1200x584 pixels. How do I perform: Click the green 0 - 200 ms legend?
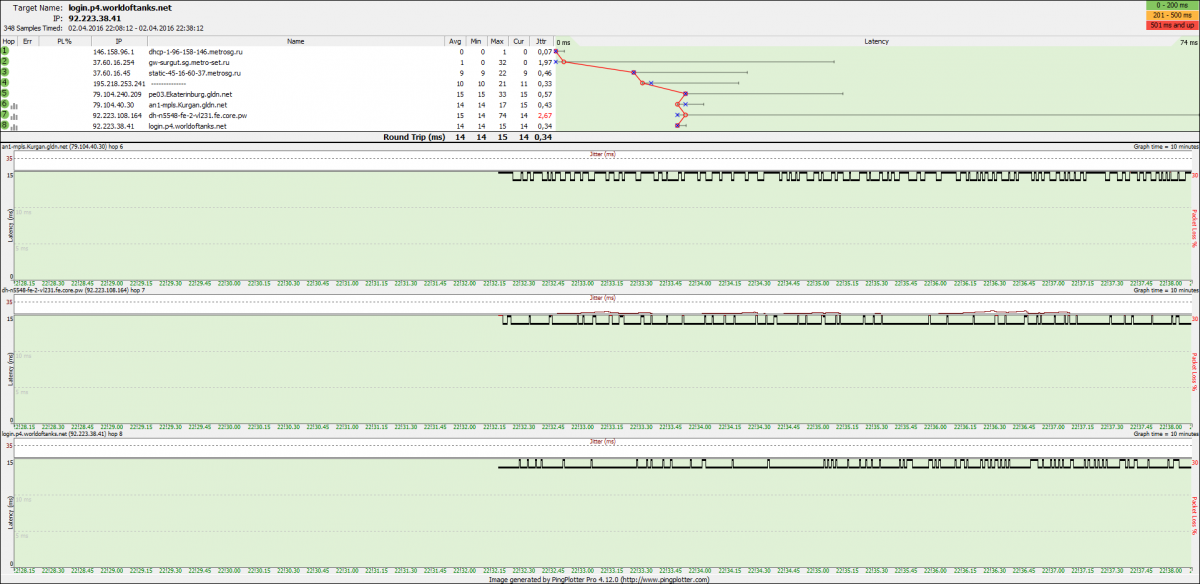(1173, 5)
